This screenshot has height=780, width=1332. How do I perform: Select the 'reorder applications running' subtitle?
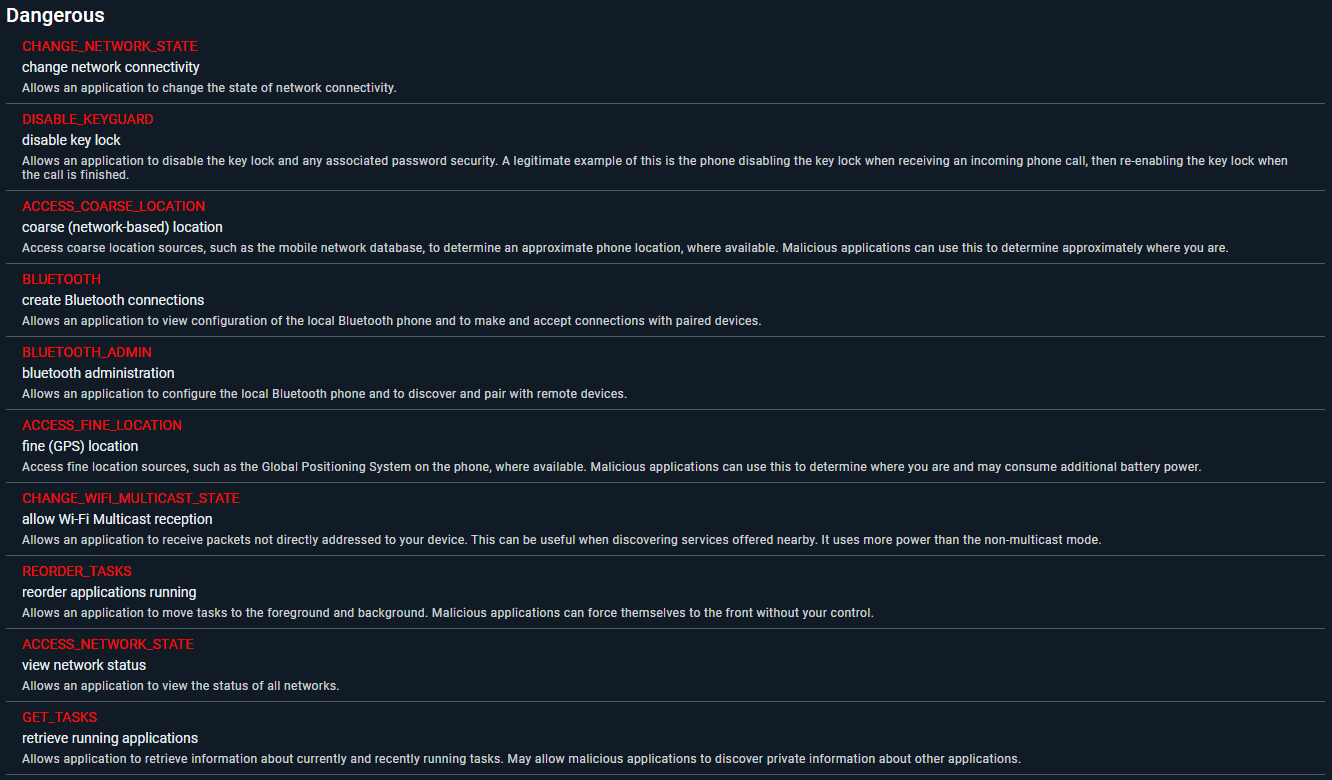click(109, 592)
